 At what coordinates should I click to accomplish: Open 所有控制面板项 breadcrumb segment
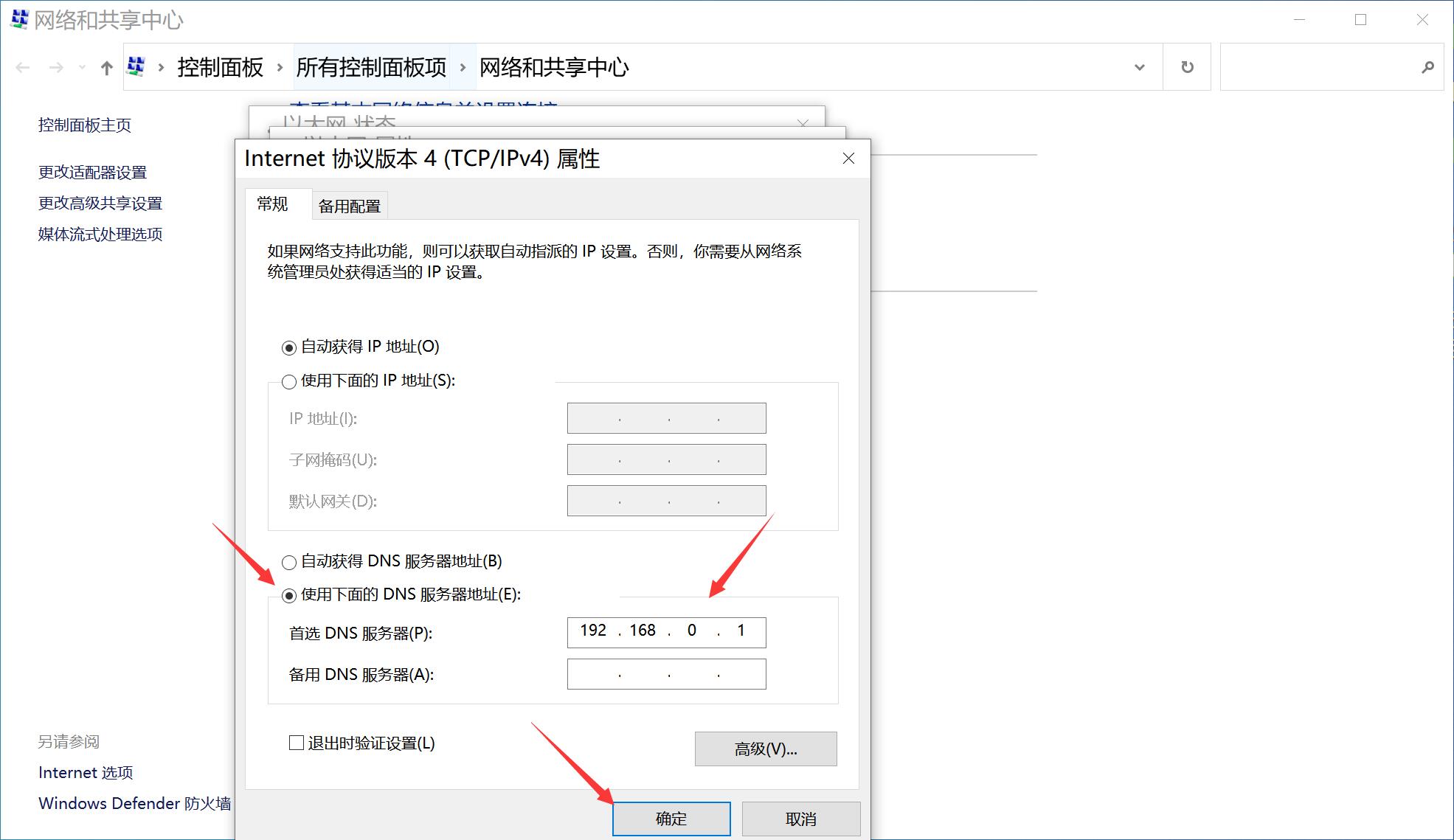click(371, 67)
